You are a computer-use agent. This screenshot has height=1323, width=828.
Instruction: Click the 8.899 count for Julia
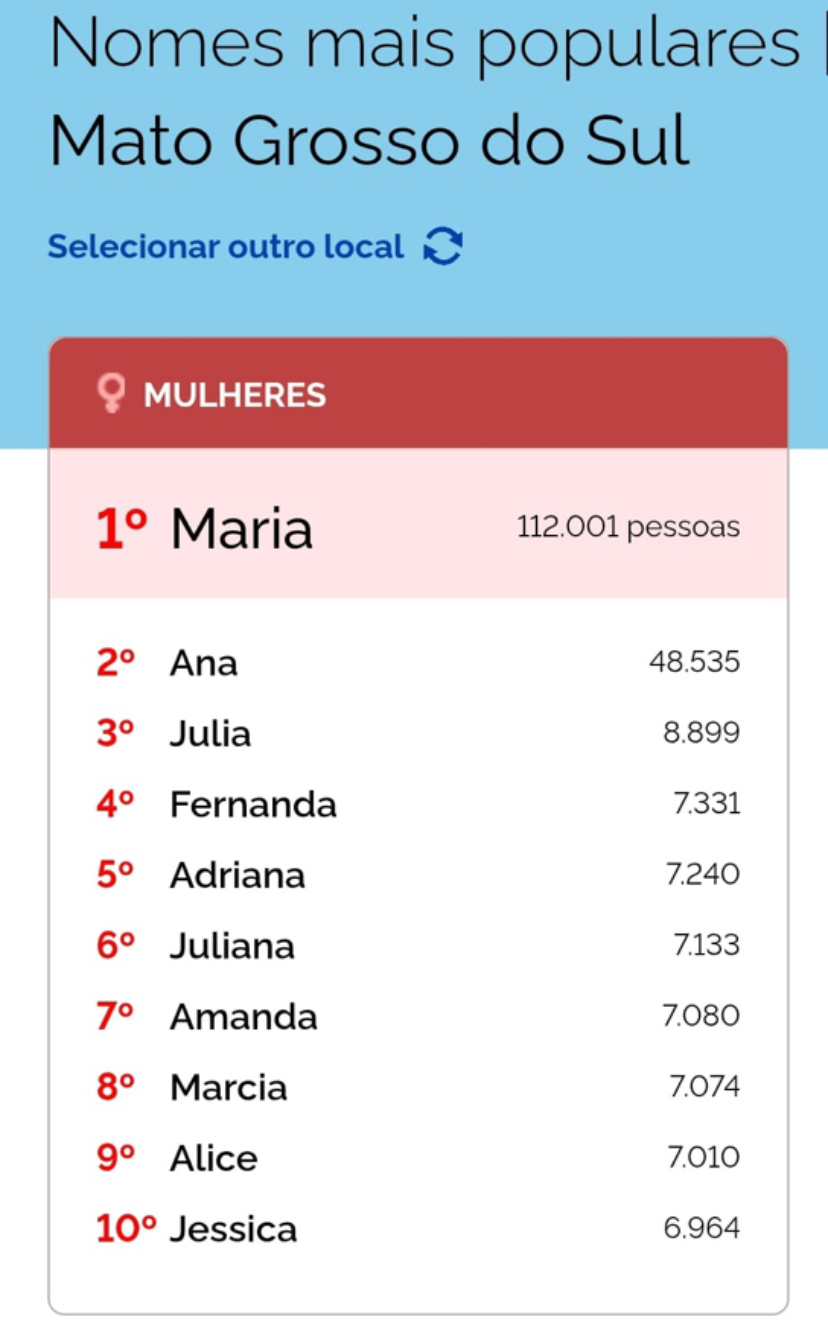coord(701,733)
